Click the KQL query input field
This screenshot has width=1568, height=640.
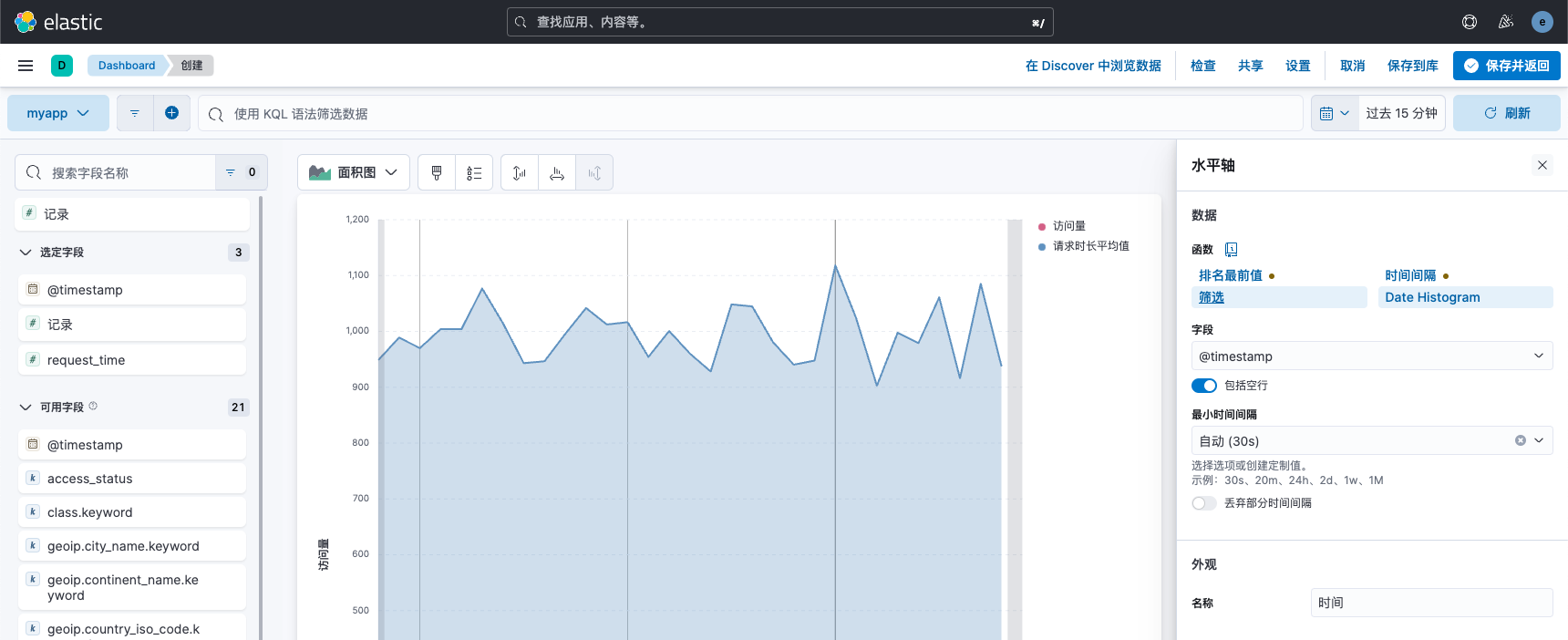coord(750,113)
